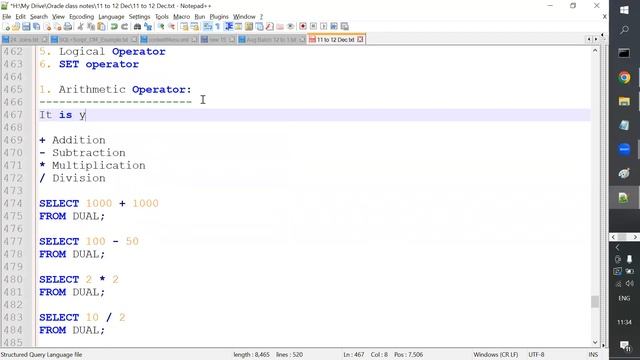Open the Plugins menu
Image resolution: width=640 pixels, height=360 pixels.
(219, 17)
